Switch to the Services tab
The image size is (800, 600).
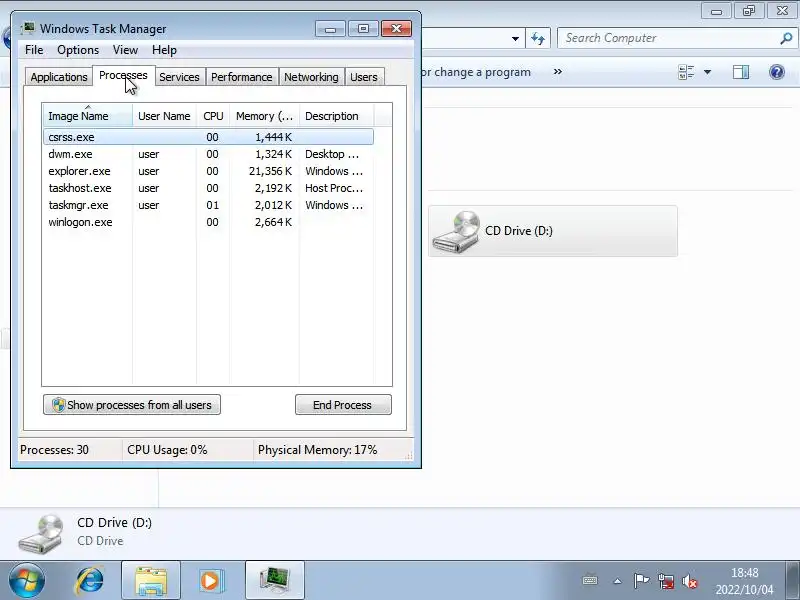[179, 77]
